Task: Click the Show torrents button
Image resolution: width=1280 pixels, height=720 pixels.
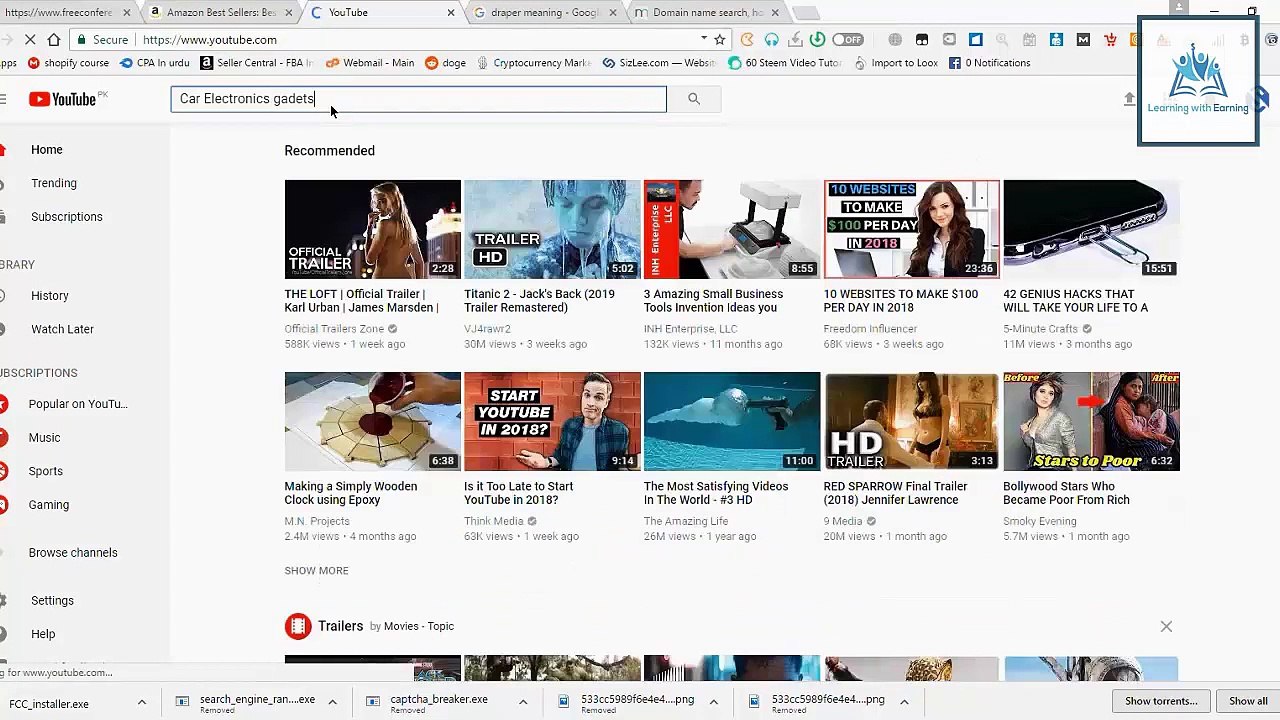Action: pyautogui.click(x=1161, y=701)
